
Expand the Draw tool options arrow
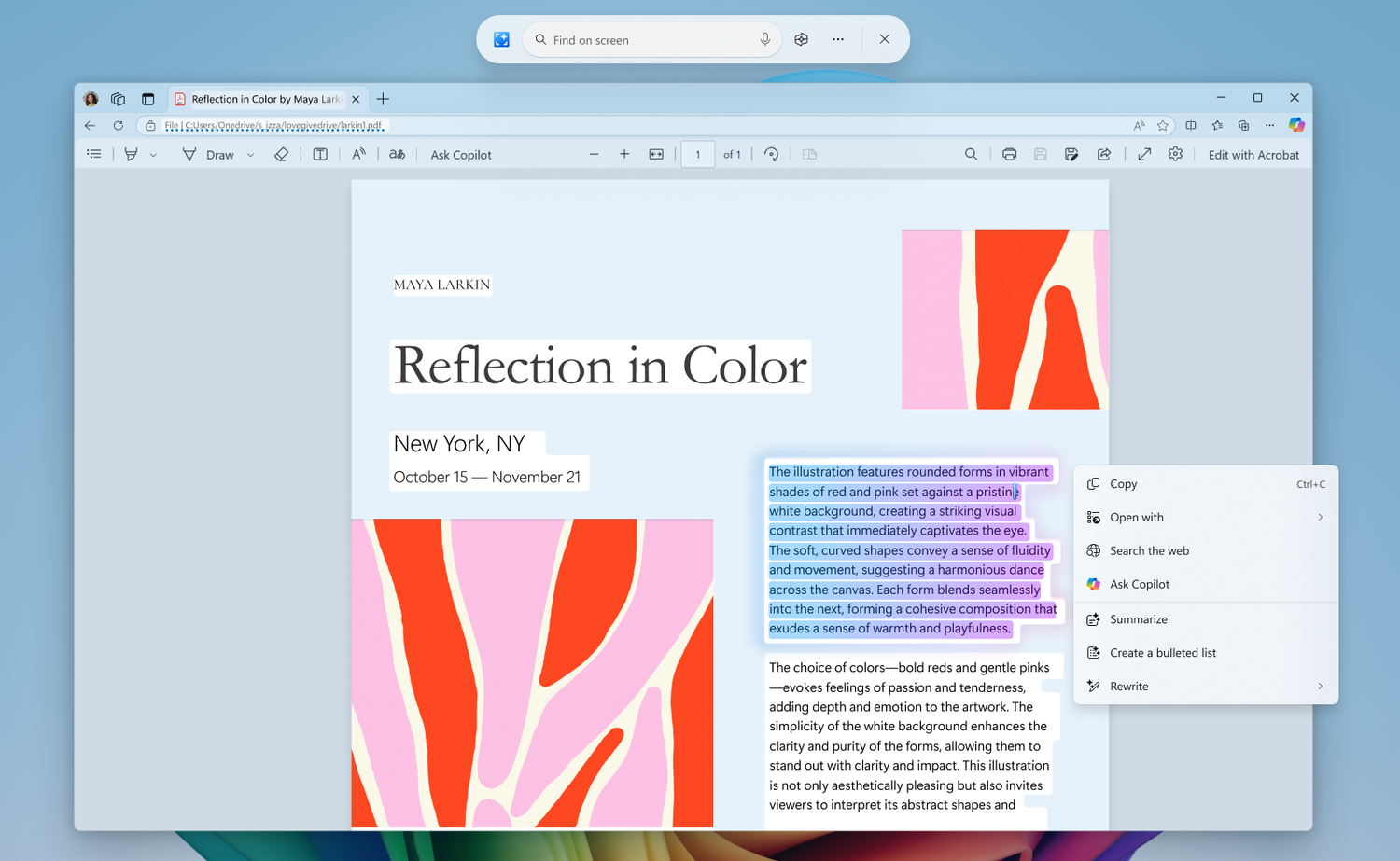tap(250, 156)
